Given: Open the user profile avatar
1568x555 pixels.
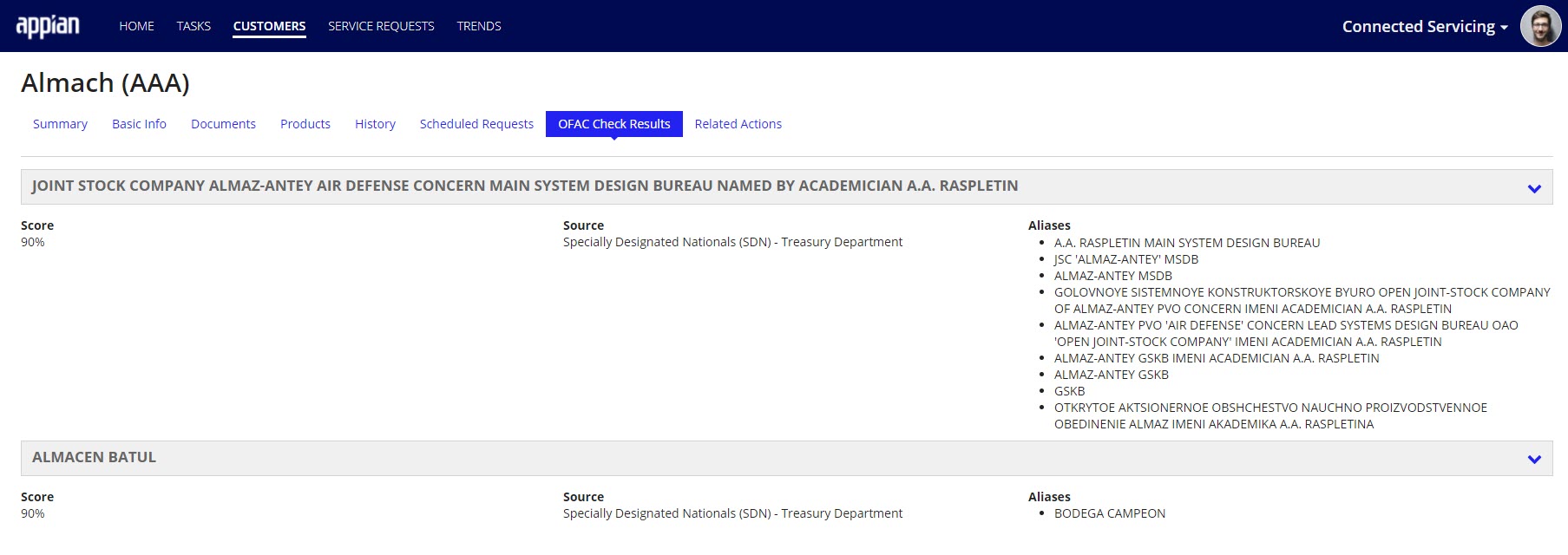Looking at the screenshot, I should click(1540, 26).
